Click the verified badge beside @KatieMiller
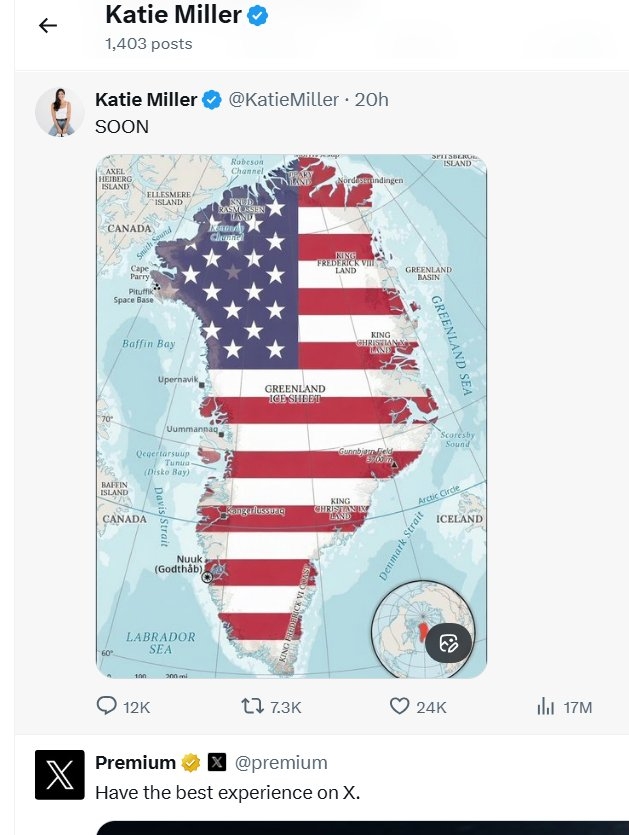Screen dimensions: 629x835 212,99
